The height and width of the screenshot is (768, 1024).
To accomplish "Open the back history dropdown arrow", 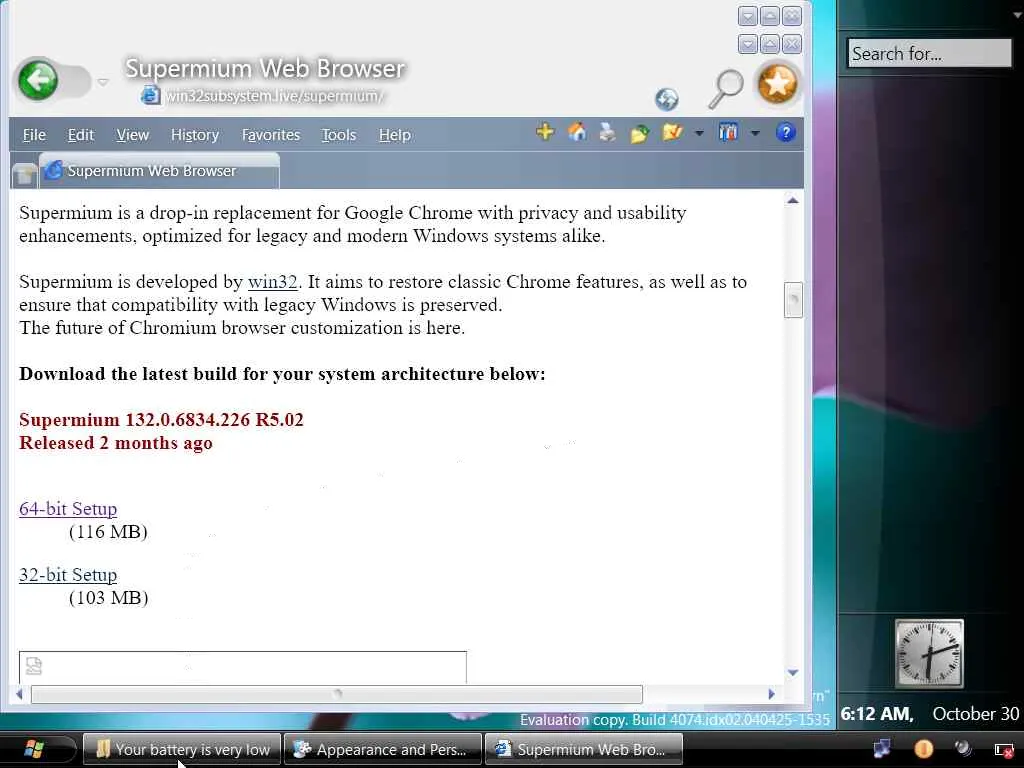I will pos(103,82).
